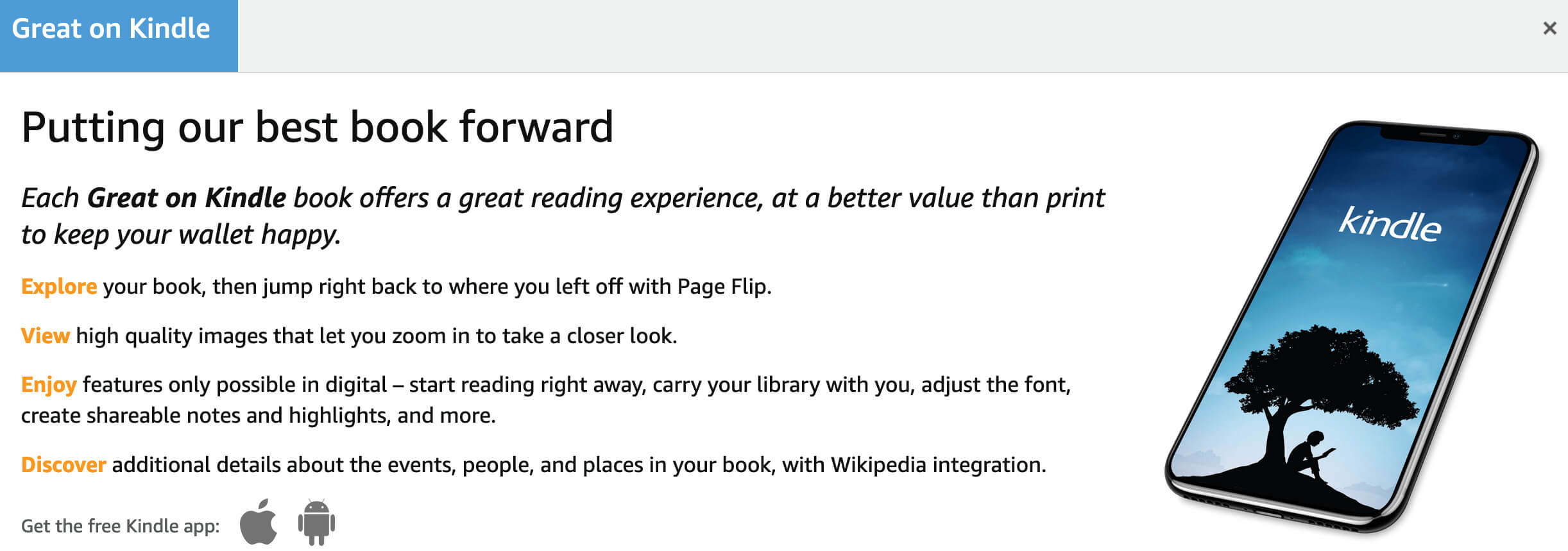Click the to keep your wallet happy line
This screenshot has width=1568, height=551.
[181, 234]
